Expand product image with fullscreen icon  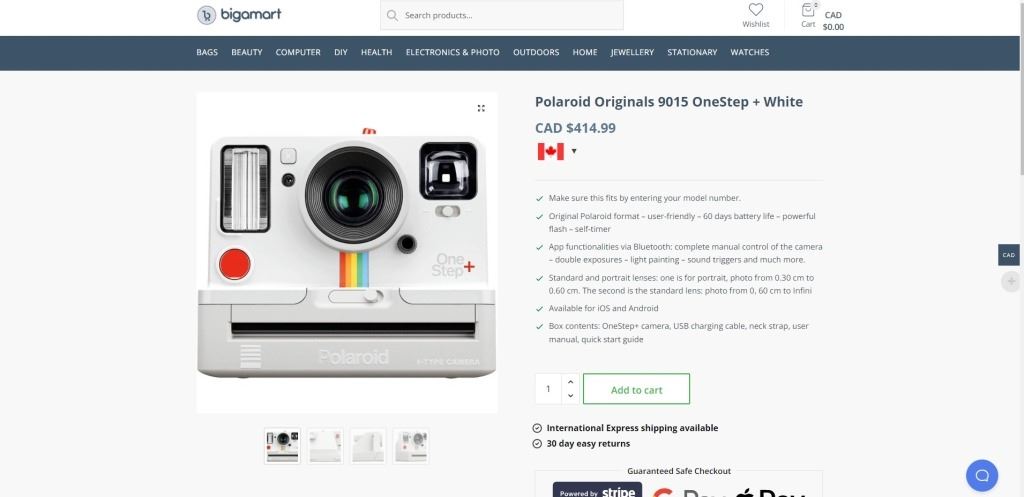tap(481, 108)
